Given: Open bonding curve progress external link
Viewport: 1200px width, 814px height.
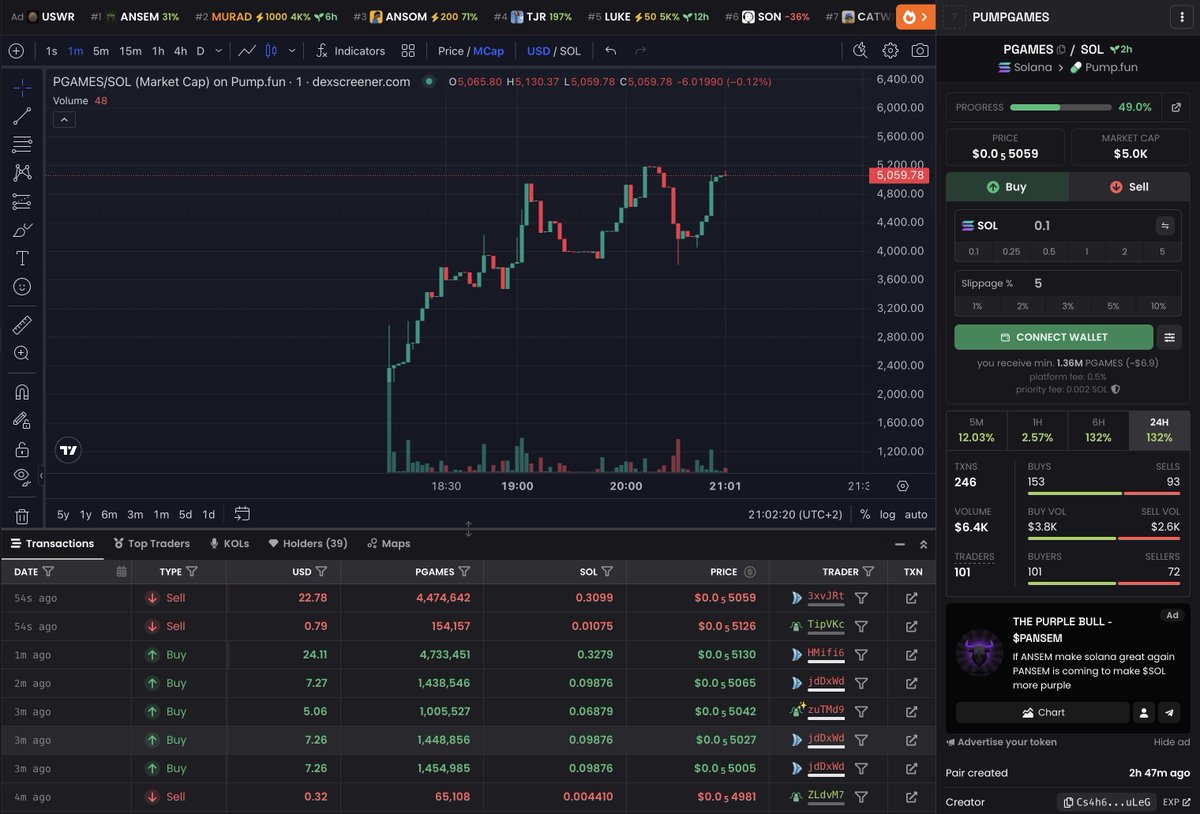Looking at the screenshot, I should [1176, 107].
